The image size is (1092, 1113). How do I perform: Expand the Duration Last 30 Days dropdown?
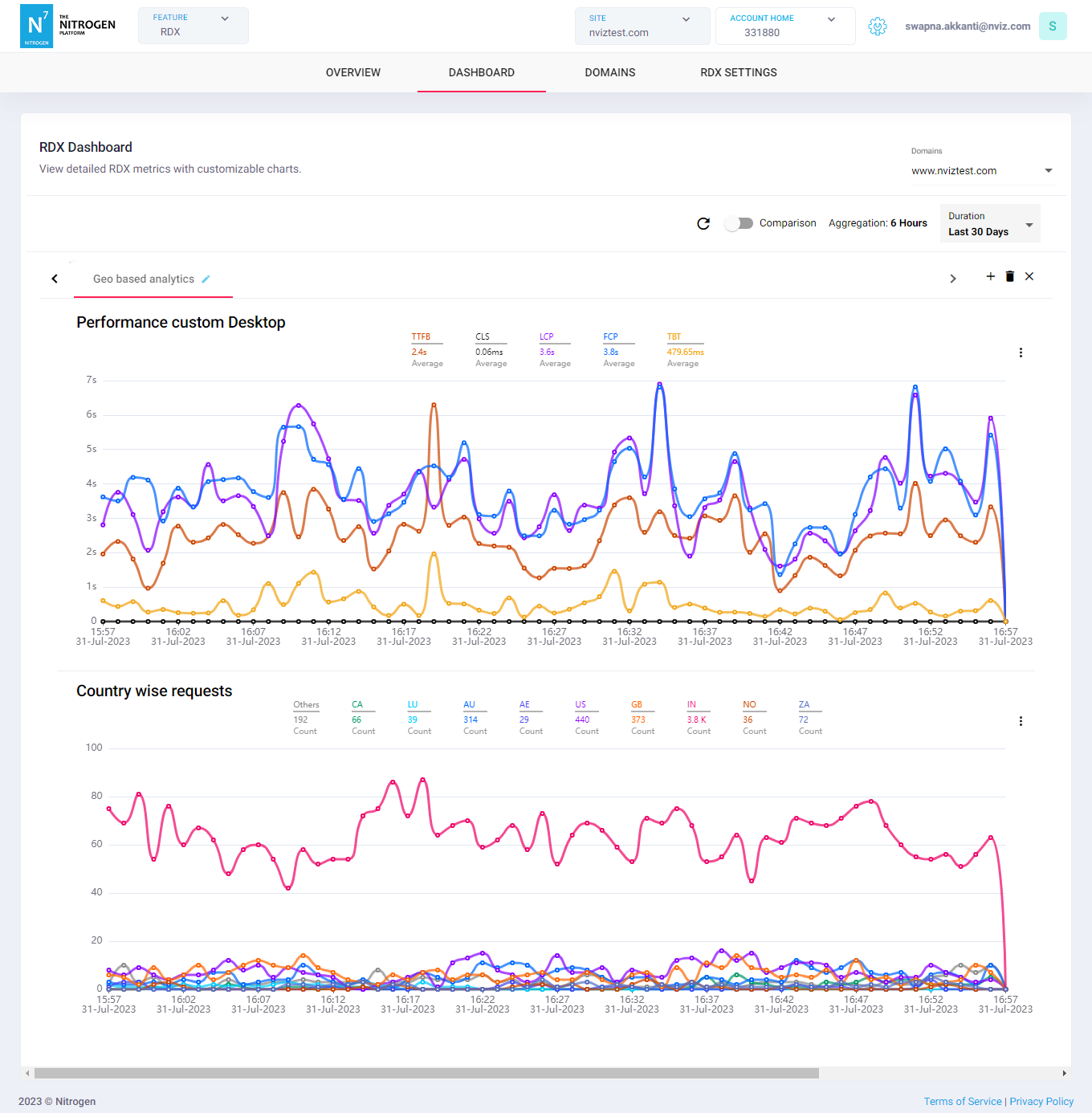989,224
